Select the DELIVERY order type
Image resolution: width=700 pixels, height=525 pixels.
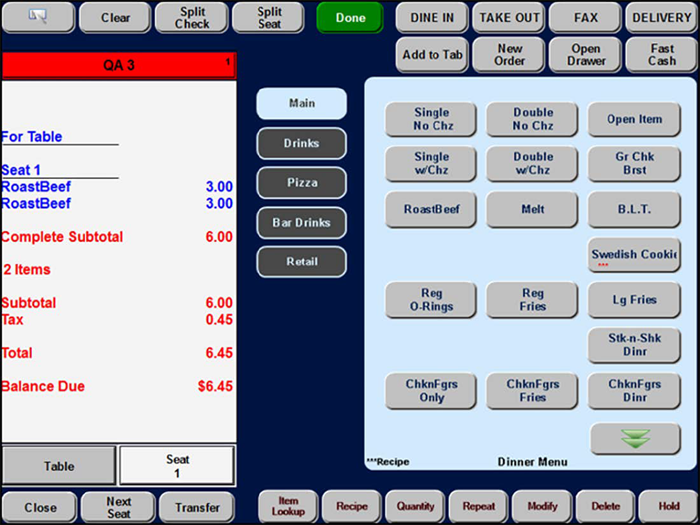pos(662,18)
